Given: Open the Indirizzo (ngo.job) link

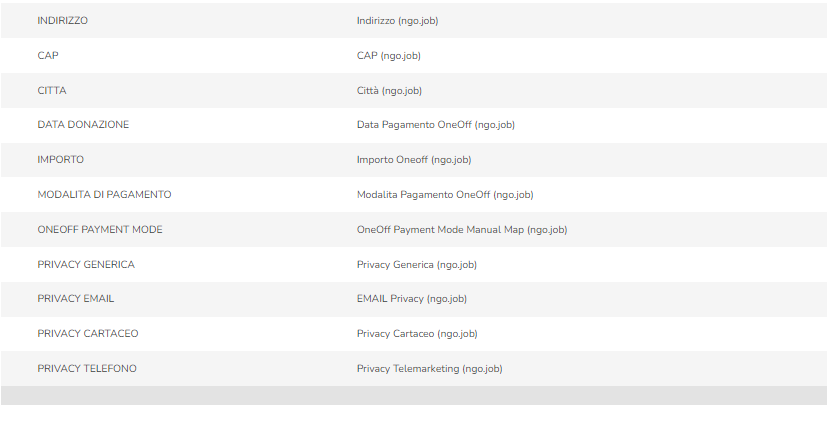Looking at the screenshot, I should [397, 21].
